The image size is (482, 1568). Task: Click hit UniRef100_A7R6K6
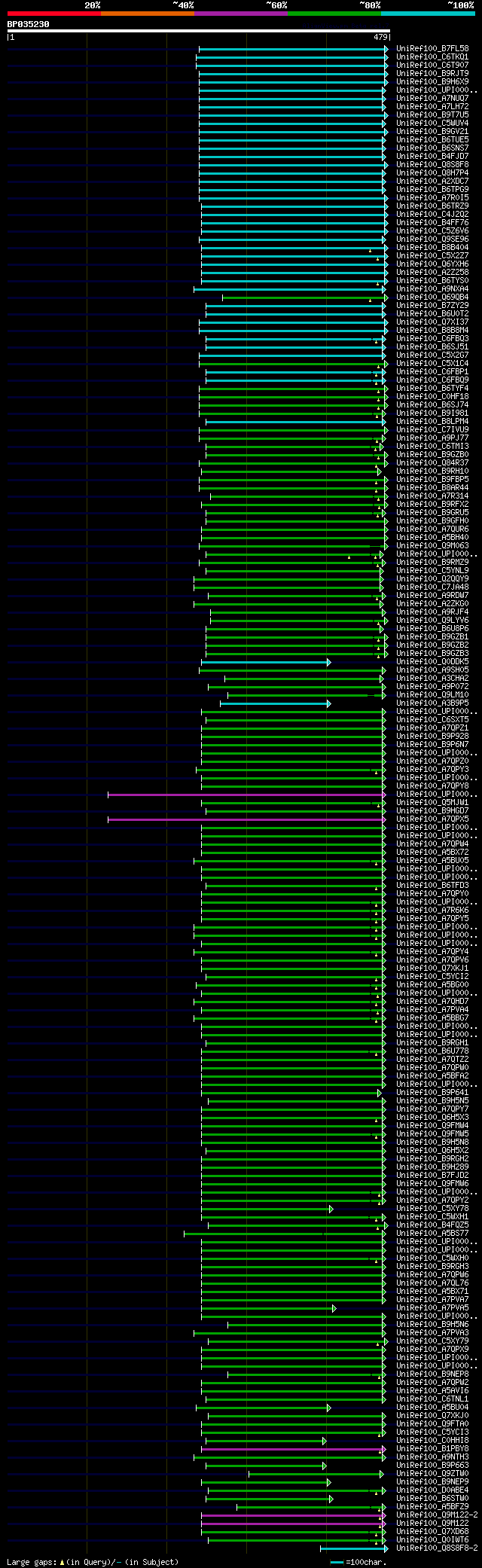[432, 911]
